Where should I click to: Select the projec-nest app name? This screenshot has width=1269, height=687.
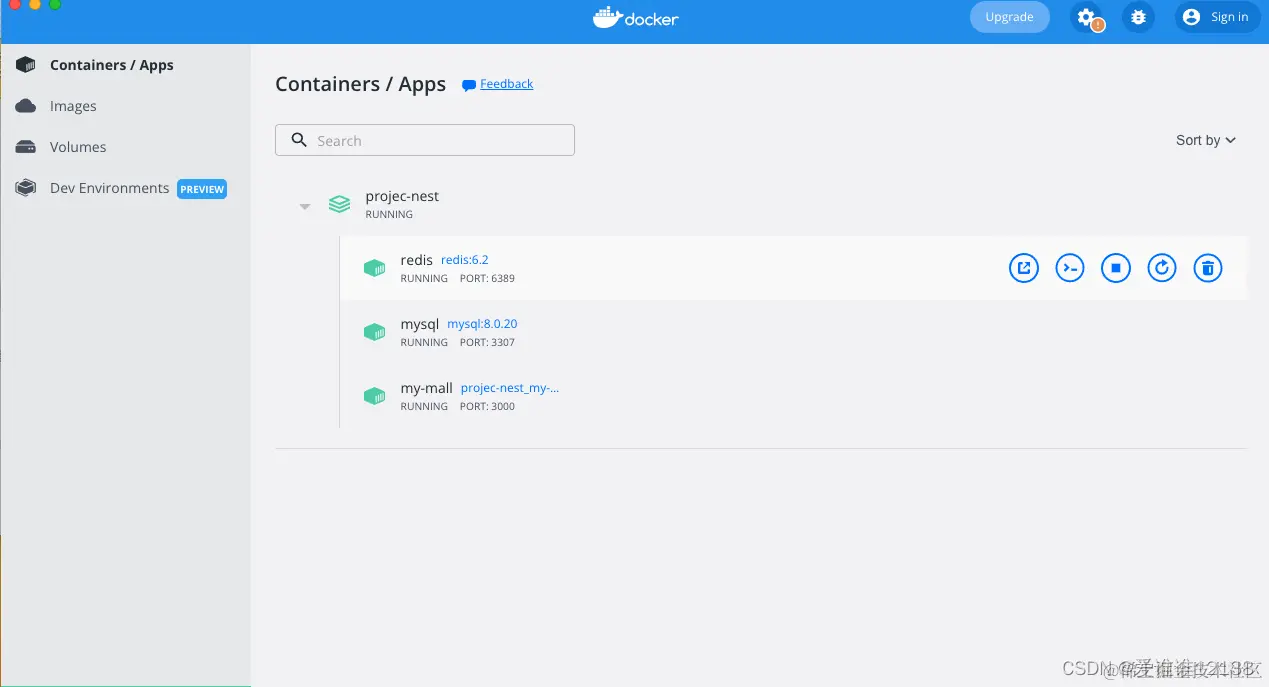coord(402,196)
